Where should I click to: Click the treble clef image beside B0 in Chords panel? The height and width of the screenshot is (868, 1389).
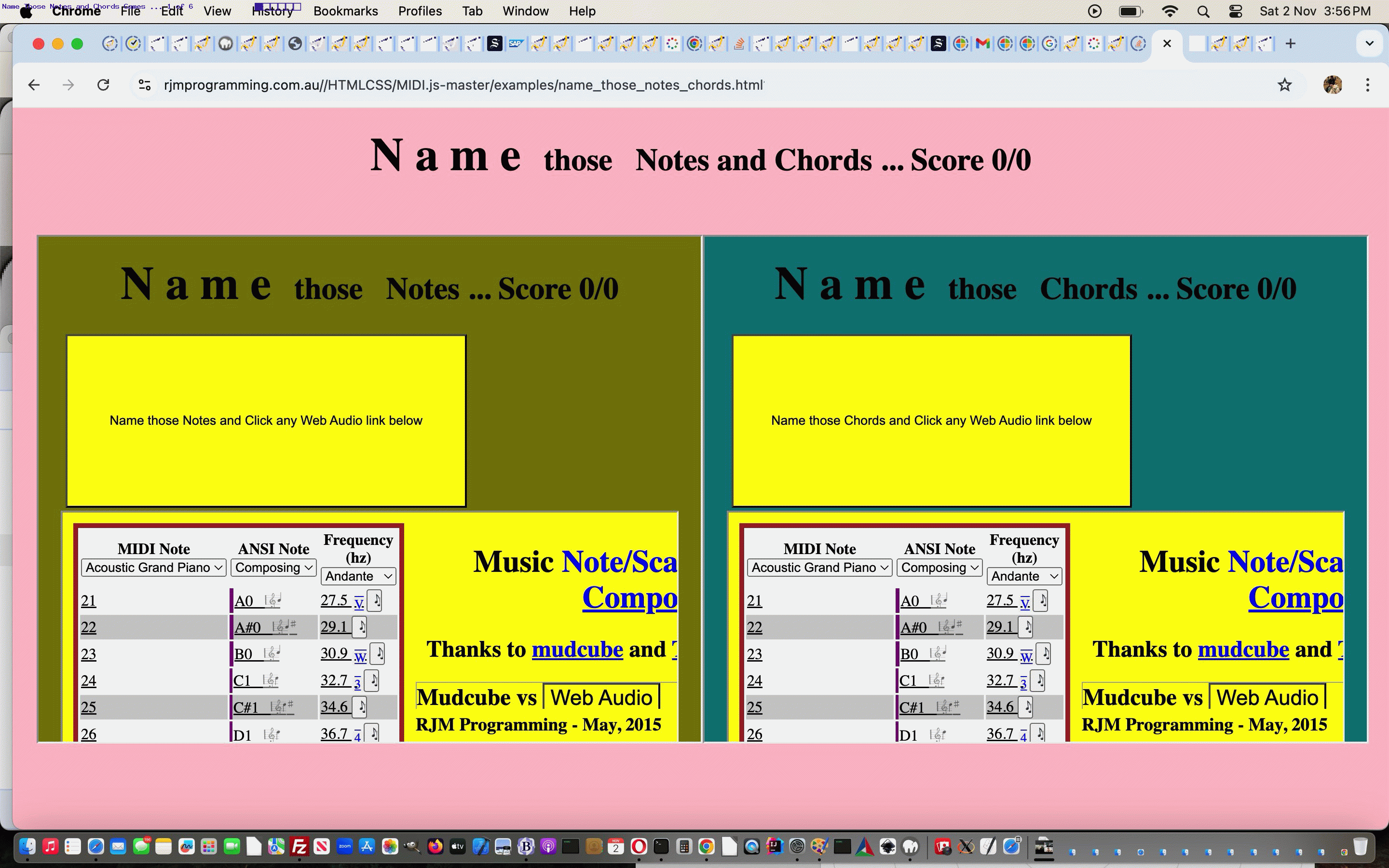tap(938, 653)
